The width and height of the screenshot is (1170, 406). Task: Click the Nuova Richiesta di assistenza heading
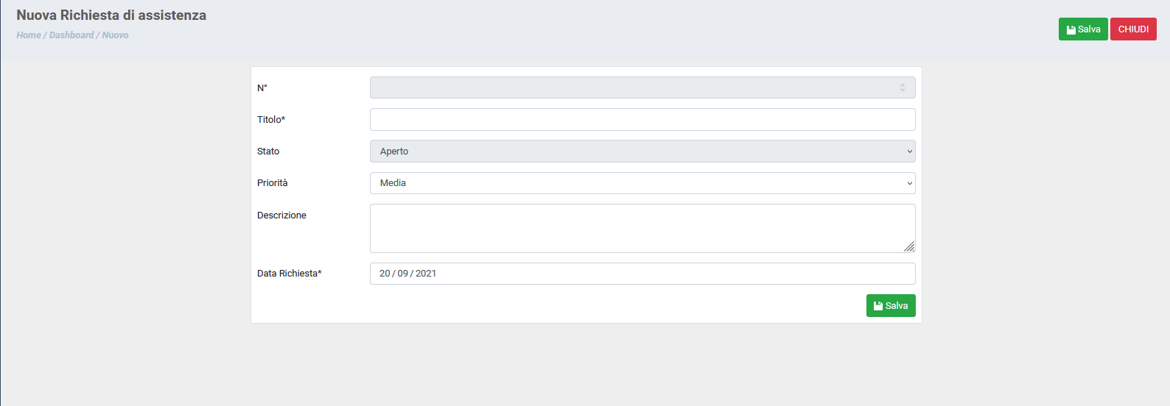click(111, 16)
